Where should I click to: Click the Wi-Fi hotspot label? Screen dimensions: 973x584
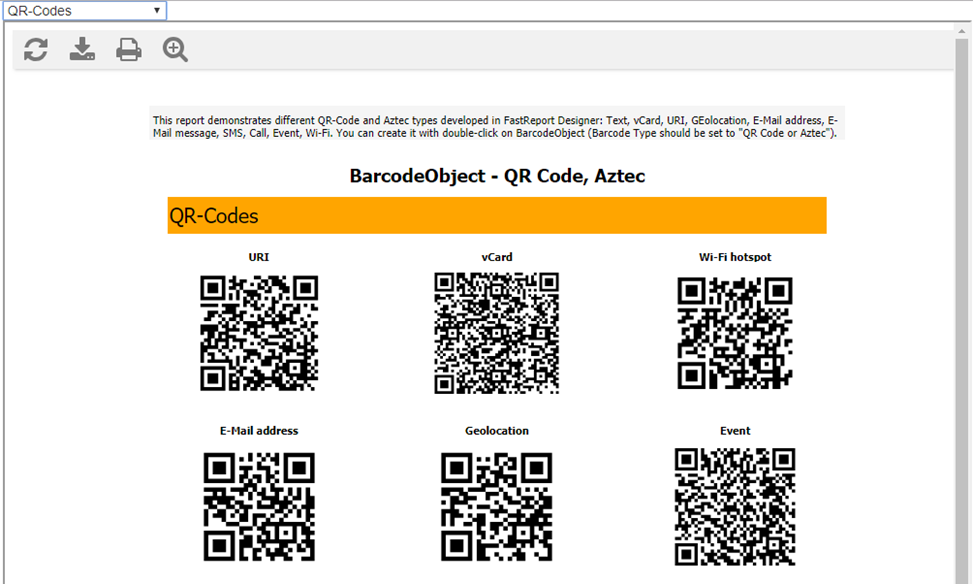click(x=735, y=257)
